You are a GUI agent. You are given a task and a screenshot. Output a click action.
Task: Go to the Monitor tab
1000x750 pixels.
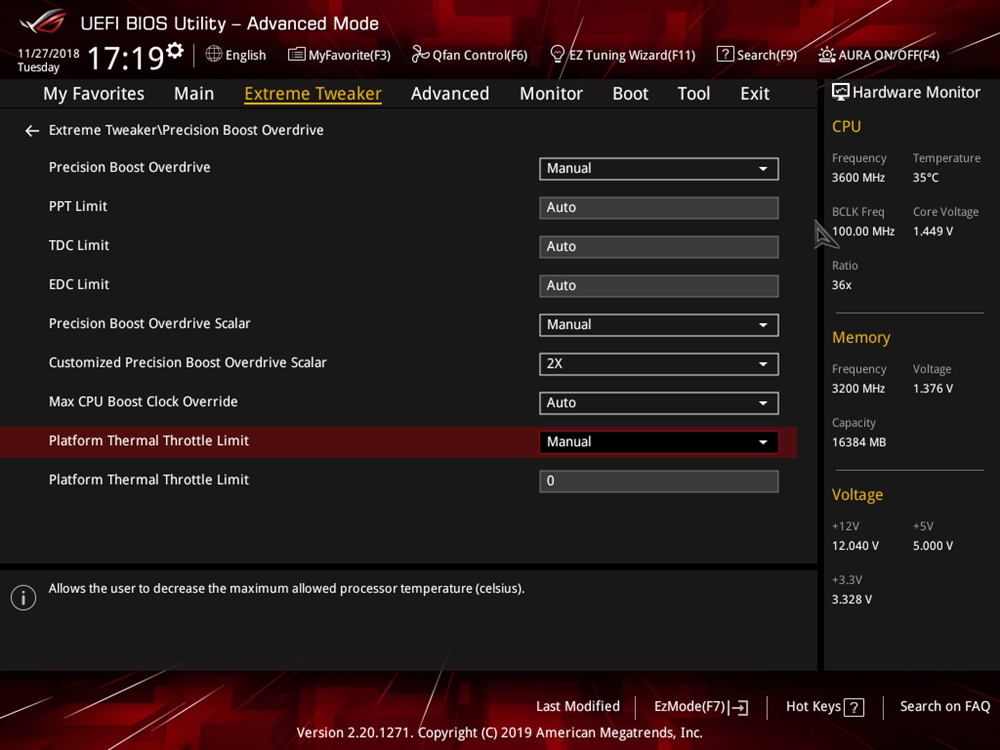[551, 94]
